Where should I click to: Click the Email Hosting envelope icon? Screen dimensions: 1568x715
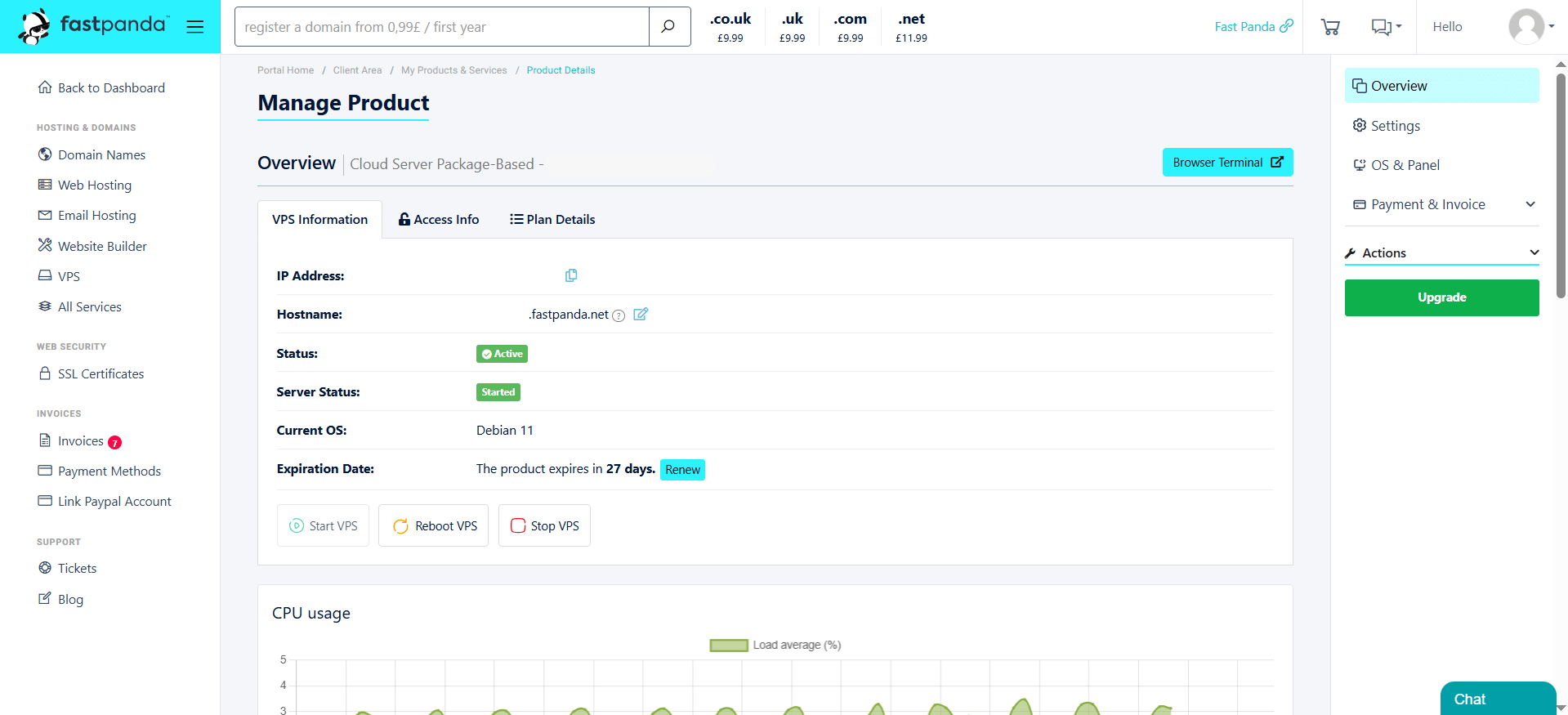45,215
